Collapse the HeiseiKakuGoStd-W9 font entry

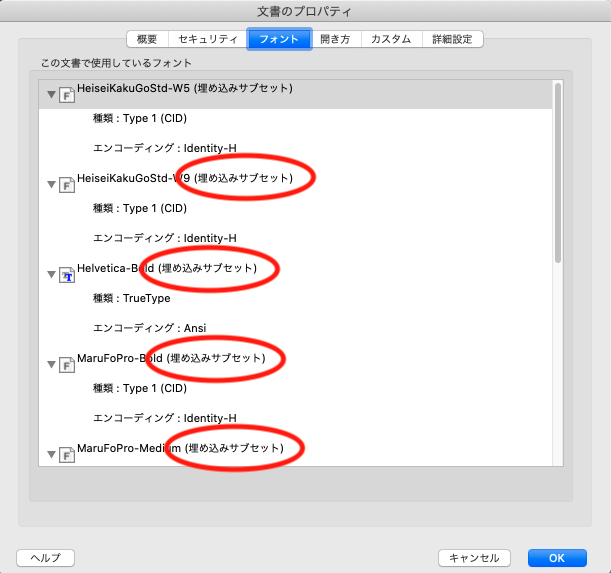pos(51,184)
